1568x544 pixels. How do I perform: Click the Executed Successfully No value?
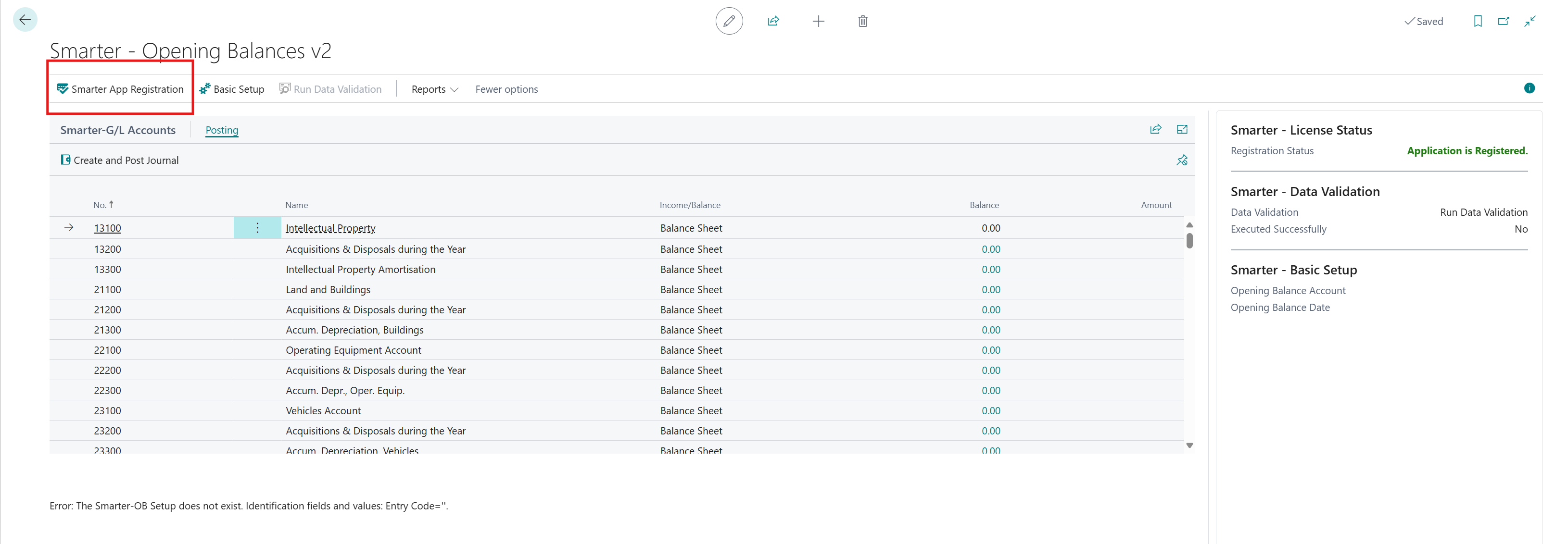(1520, 229)
